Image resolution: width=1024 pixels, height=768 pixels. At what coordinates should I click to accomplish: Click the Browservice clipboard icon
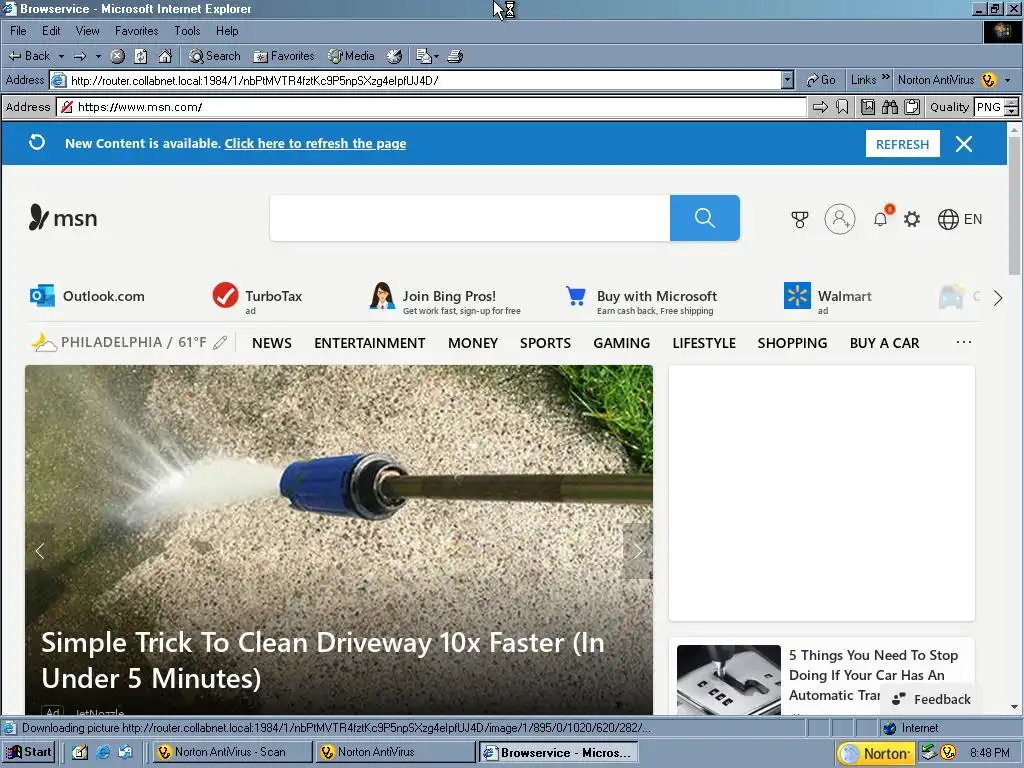pos(912,107)
